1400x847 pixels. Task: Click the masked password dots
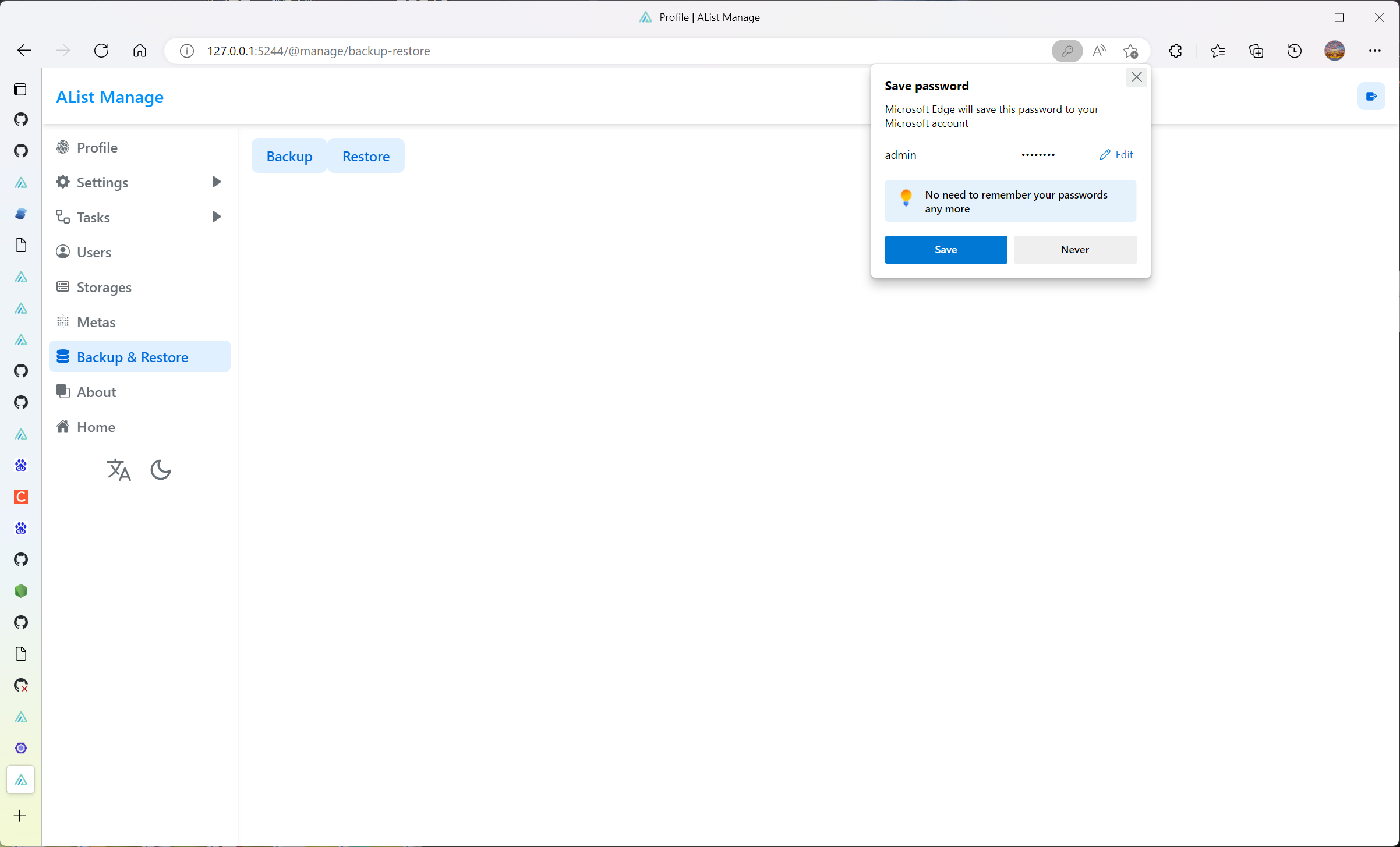(x=1038, y=155)
